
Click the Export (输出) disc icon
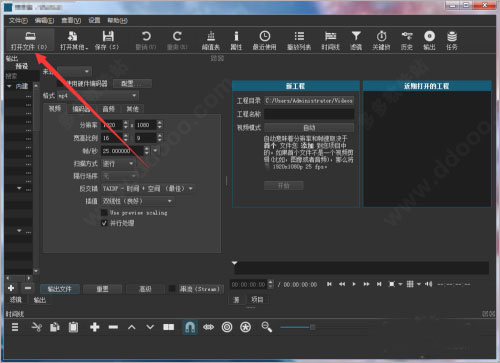(x=429, y=40)
